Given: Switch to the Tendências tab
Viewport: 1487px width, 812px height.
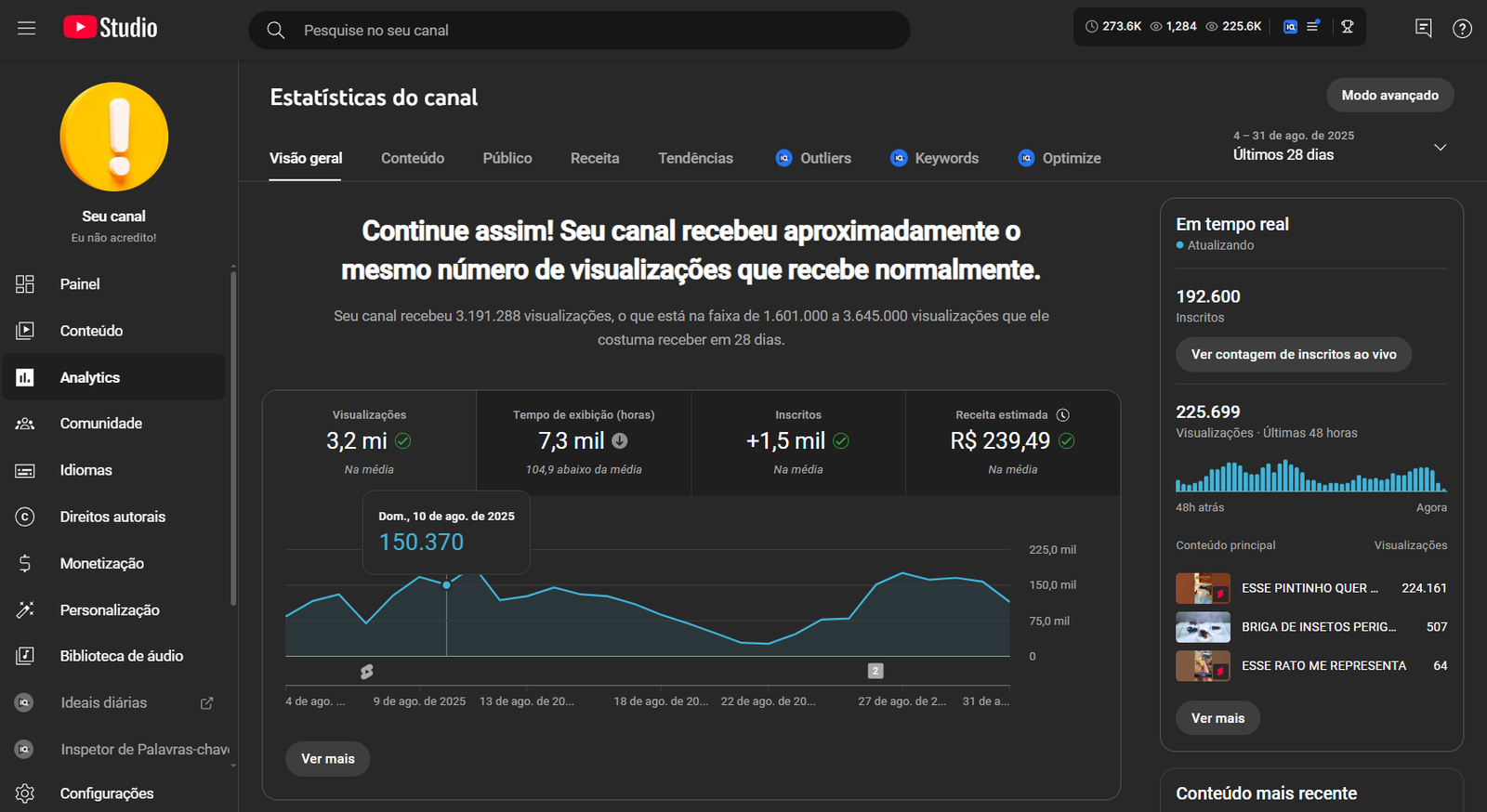Looking at the screenshot, I should pyautogui.click(x=695, y=158).
